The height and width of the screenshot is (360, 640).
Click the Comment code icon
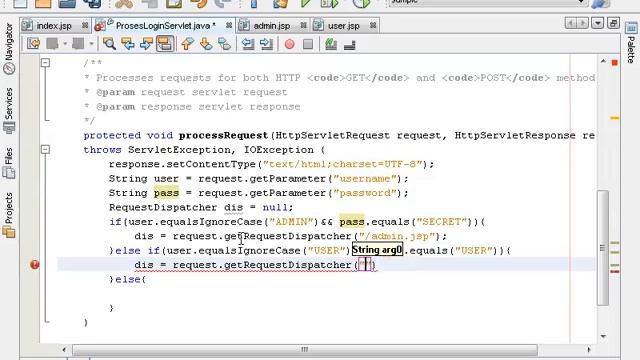(331, 44)
